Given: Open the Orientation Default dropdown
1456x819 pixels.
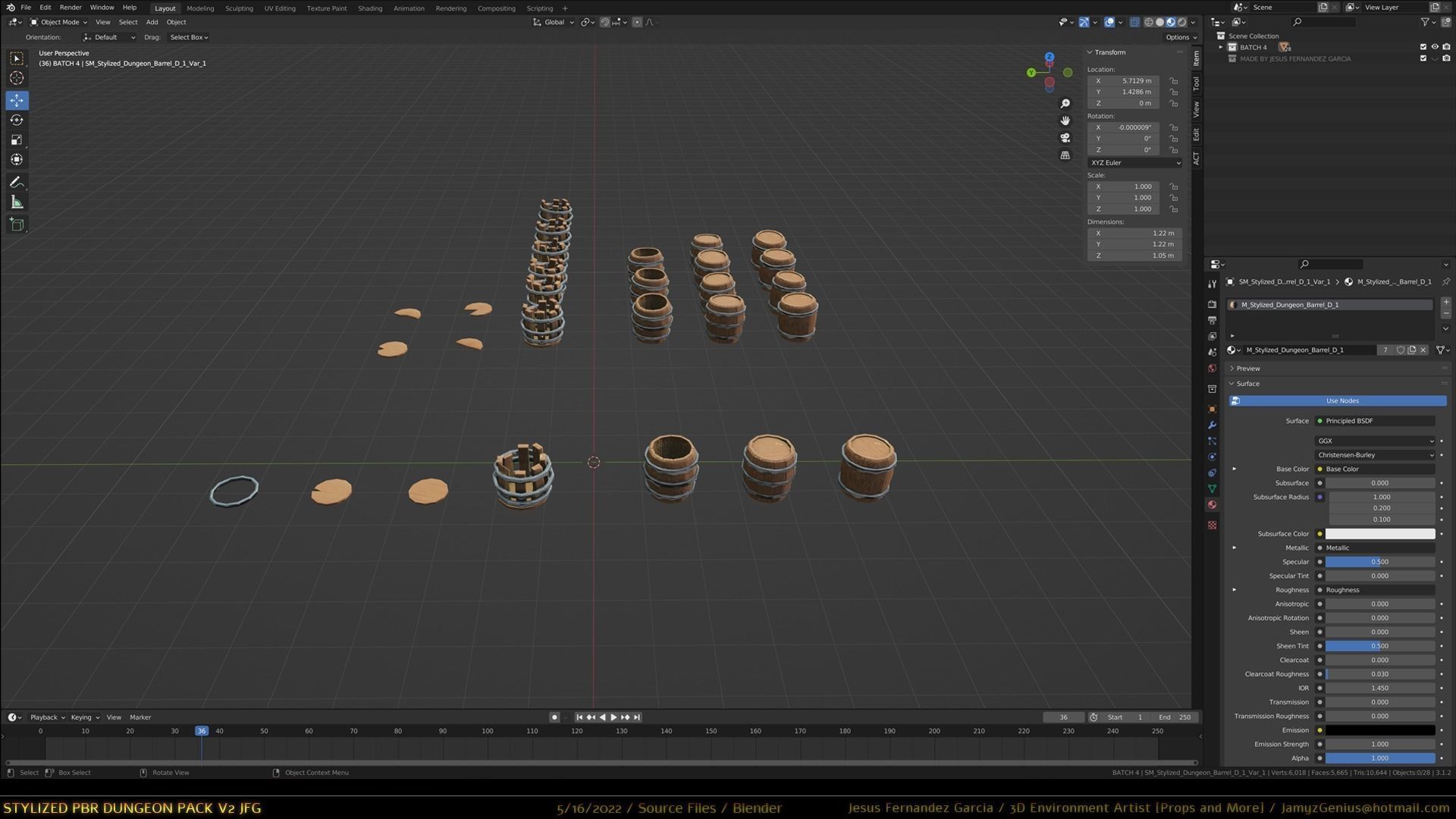Looking at the screenshot, I should 109,37.
